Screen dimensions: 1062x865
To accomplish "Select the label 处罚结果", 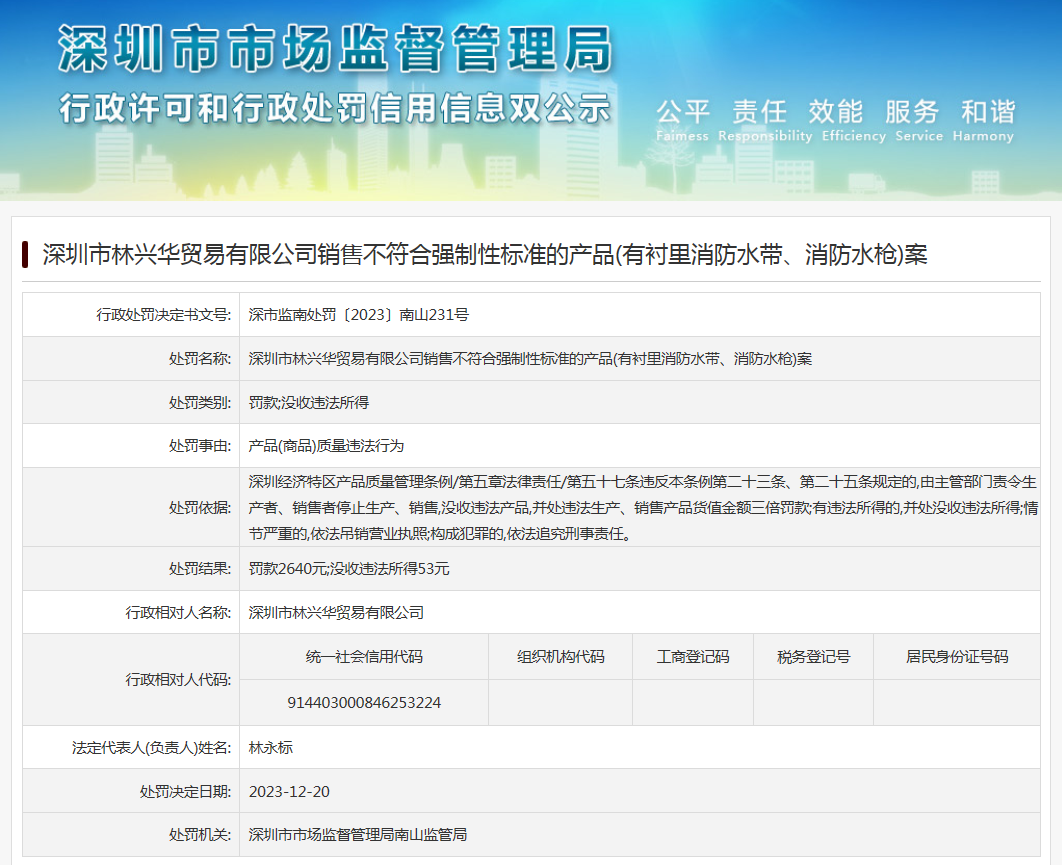I will 200,569.
